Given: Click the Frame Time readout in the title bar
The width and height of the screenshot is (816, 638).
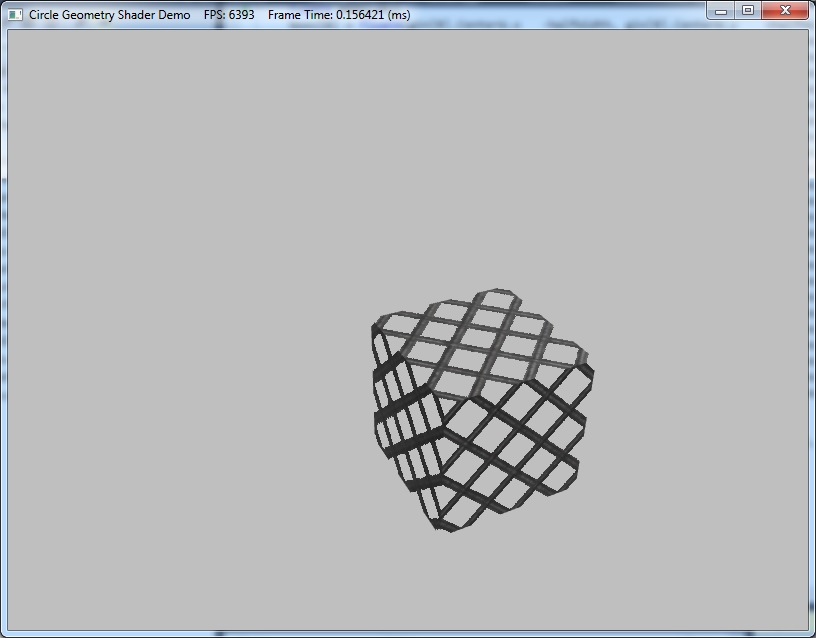Looking at the screenshot, I should tap(339, 15).
